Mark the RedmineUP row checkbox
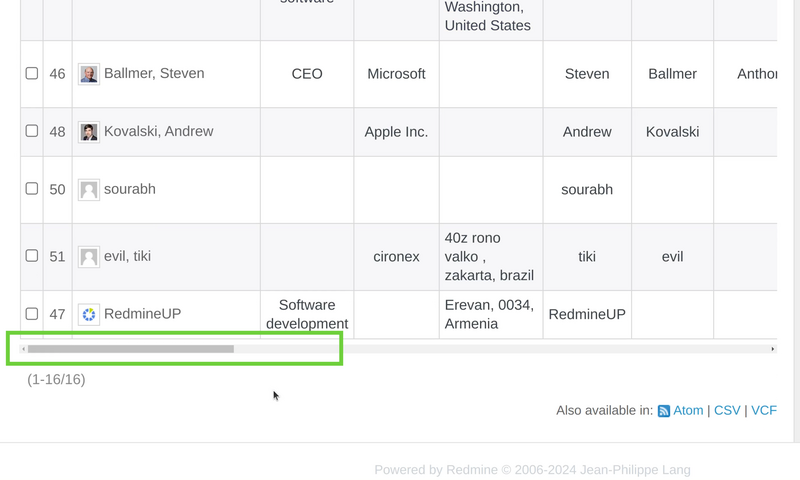The width and height of the screenshot is (800, 480). [x=32, y=314]
